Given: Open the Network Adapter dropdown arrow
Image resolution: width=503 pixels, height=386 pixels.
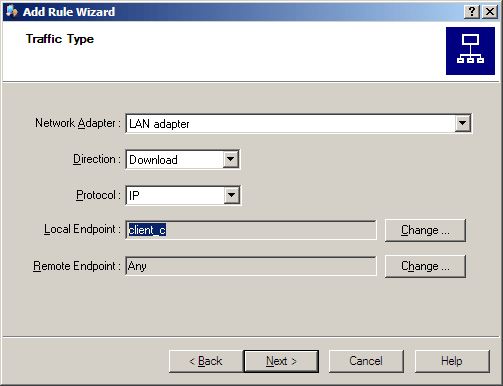Looking at the screenshot, I should pyautogui.click(x=462, y=123).
